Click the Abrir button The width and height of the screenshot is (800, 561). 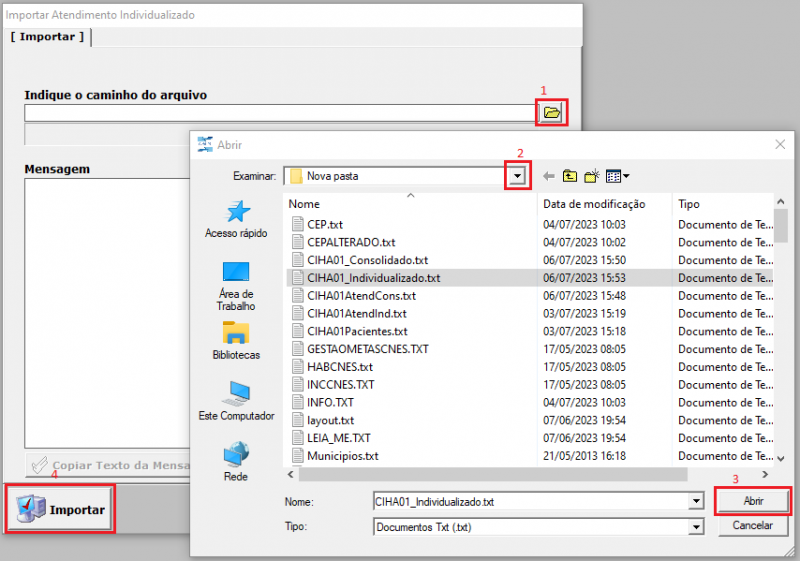pyautogui.click(x=753, y=501)
